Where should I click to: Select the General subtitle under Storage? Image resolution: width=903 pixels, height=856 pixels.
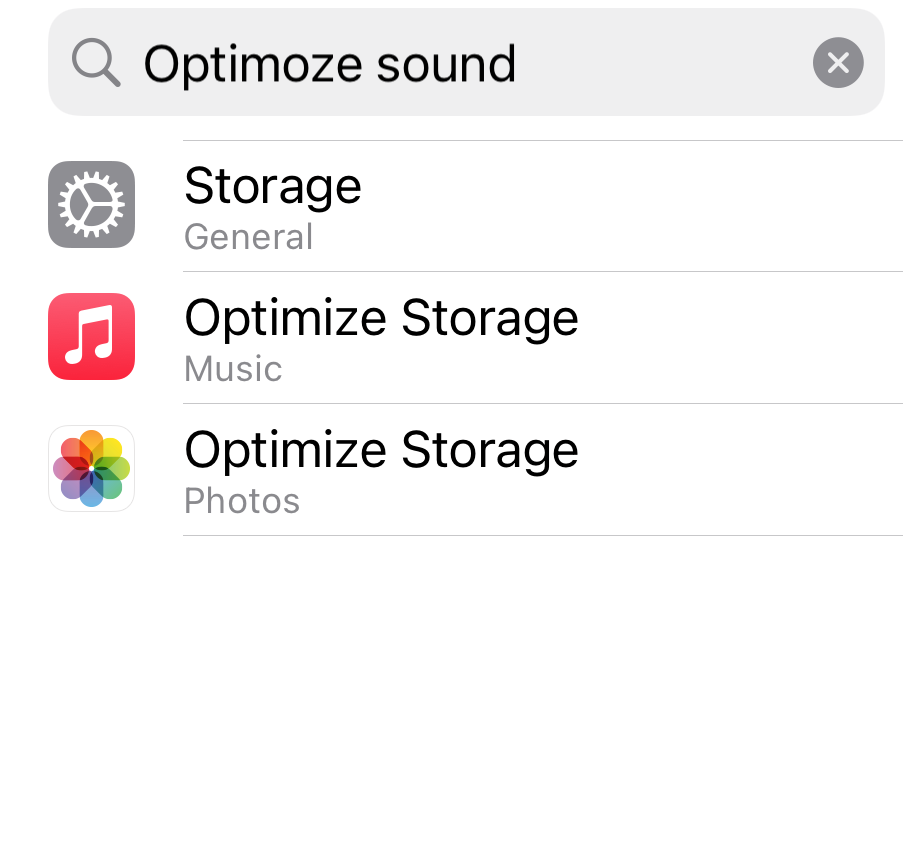(x=249, y=237)
